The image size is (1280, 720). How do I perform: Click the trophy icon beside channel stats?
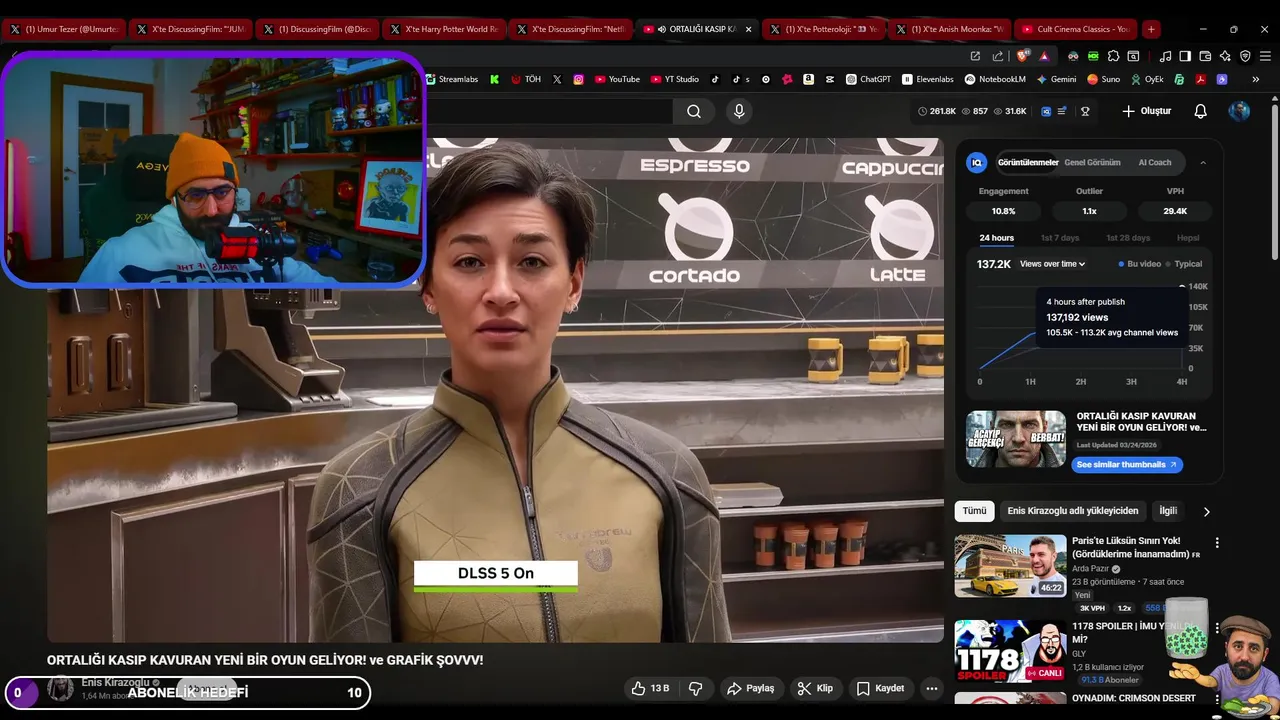[1085, 111]
